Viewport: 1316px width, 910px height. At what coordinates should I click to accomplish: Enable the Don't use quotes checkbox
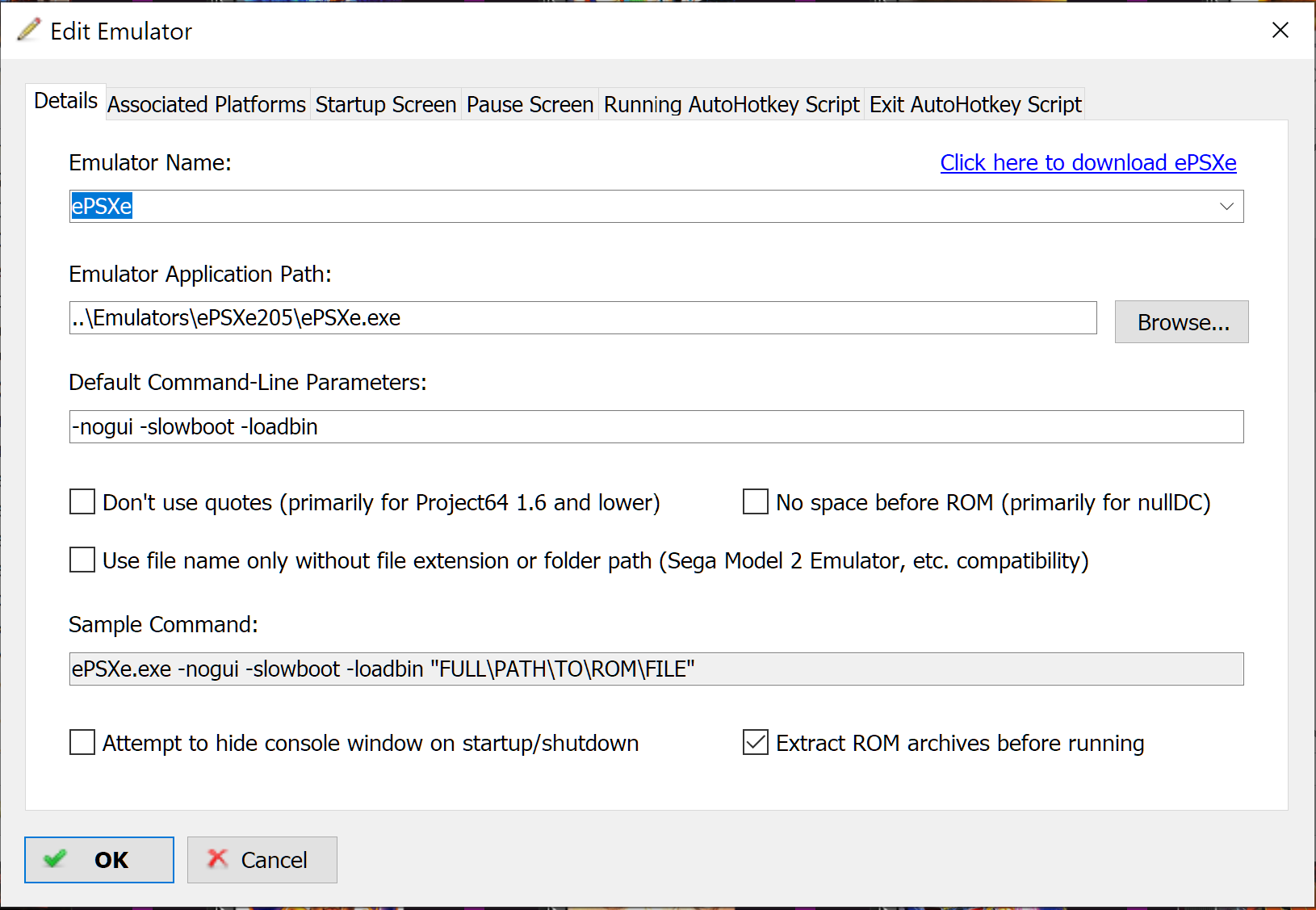click(x=82, y=502)
